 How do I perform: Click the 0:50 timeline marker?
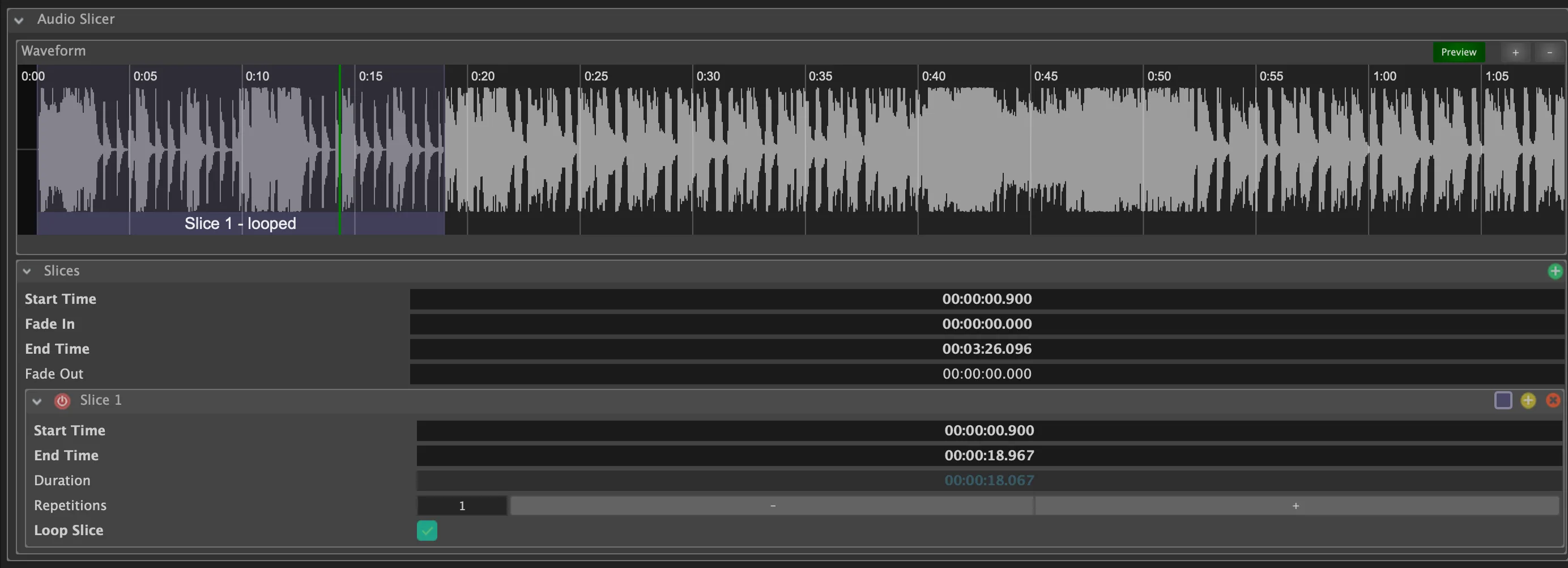point(1159,76)
